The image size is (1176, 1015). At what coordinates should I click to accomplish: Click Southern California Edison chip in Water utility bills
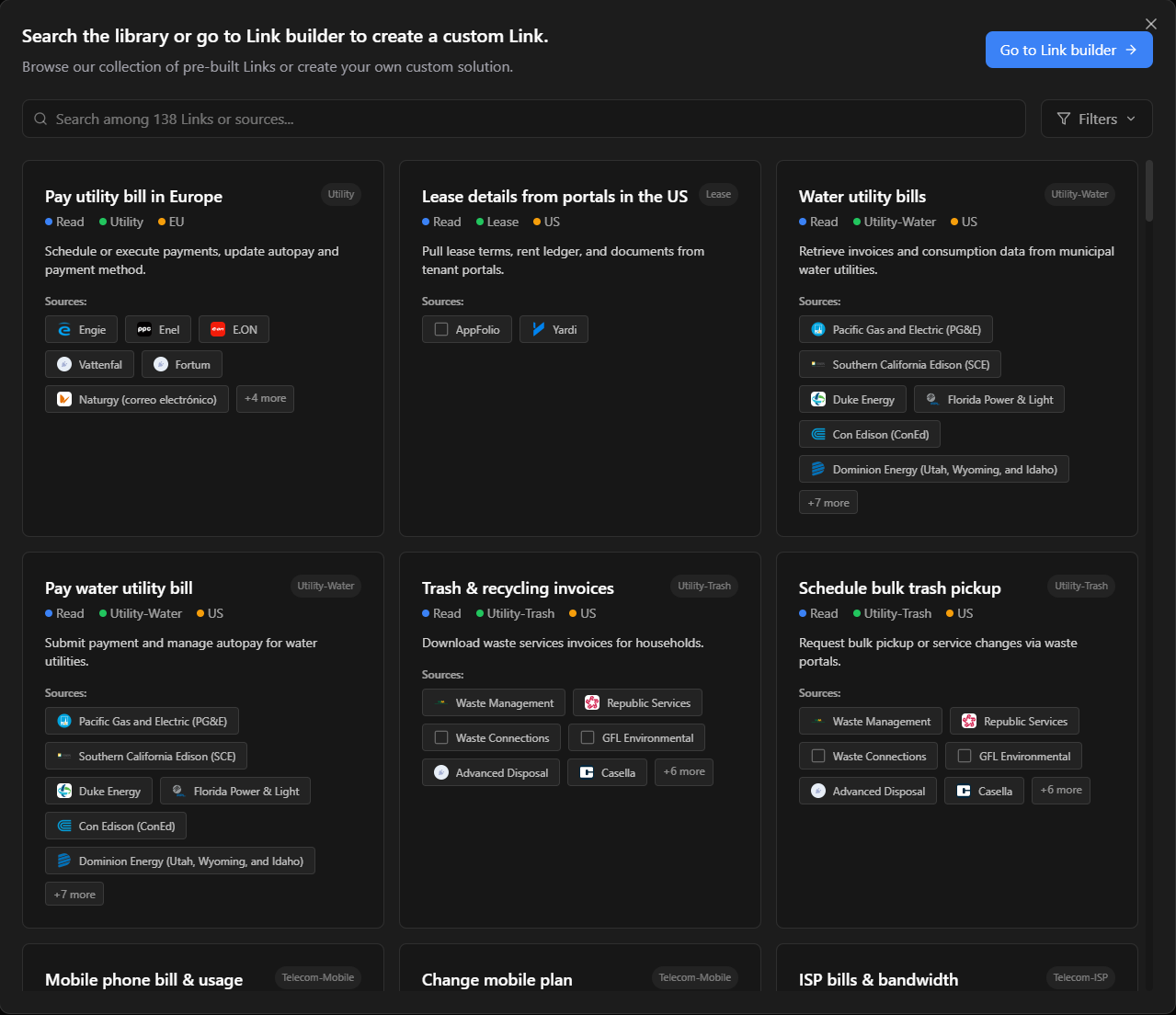(x=900, y=365)
